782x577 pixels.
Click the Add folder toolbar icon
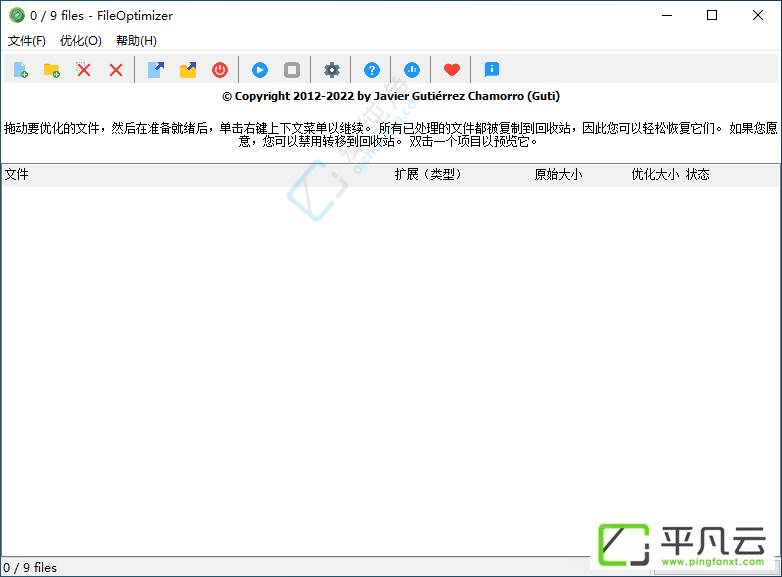tap(52, 70)
